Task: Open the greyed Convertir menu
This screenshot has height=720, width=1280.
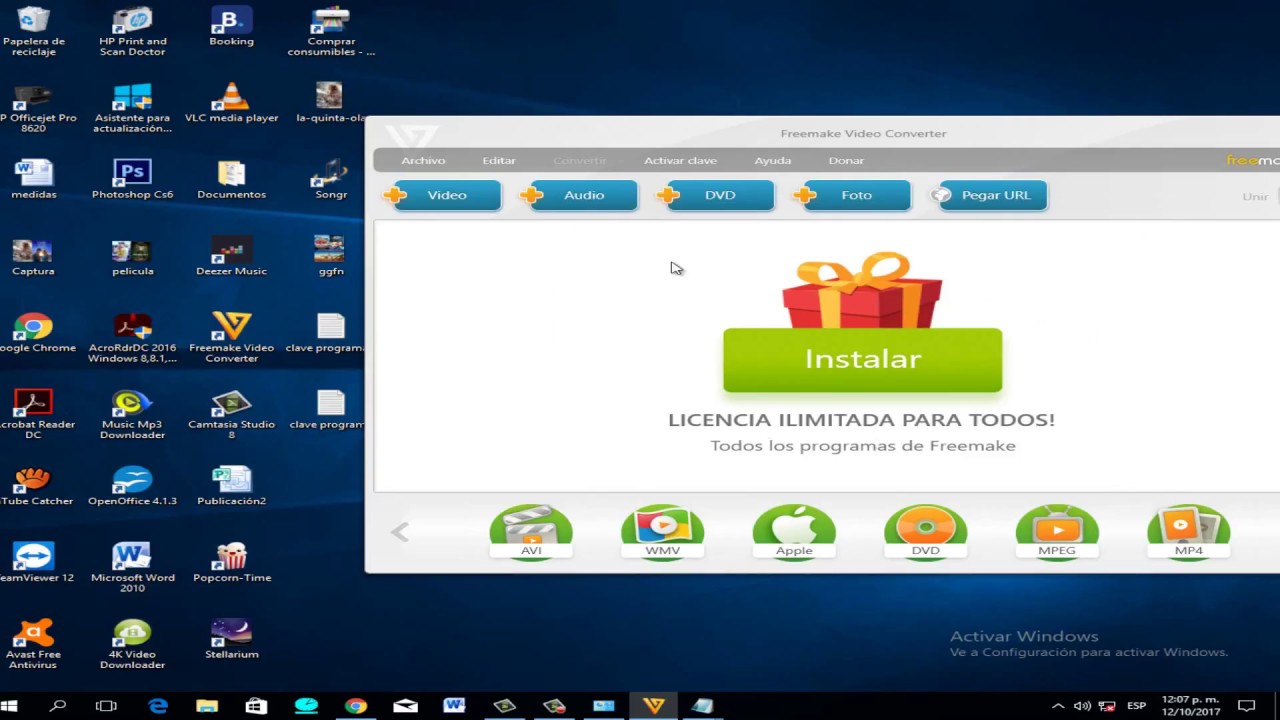Action: coord(580,160)
